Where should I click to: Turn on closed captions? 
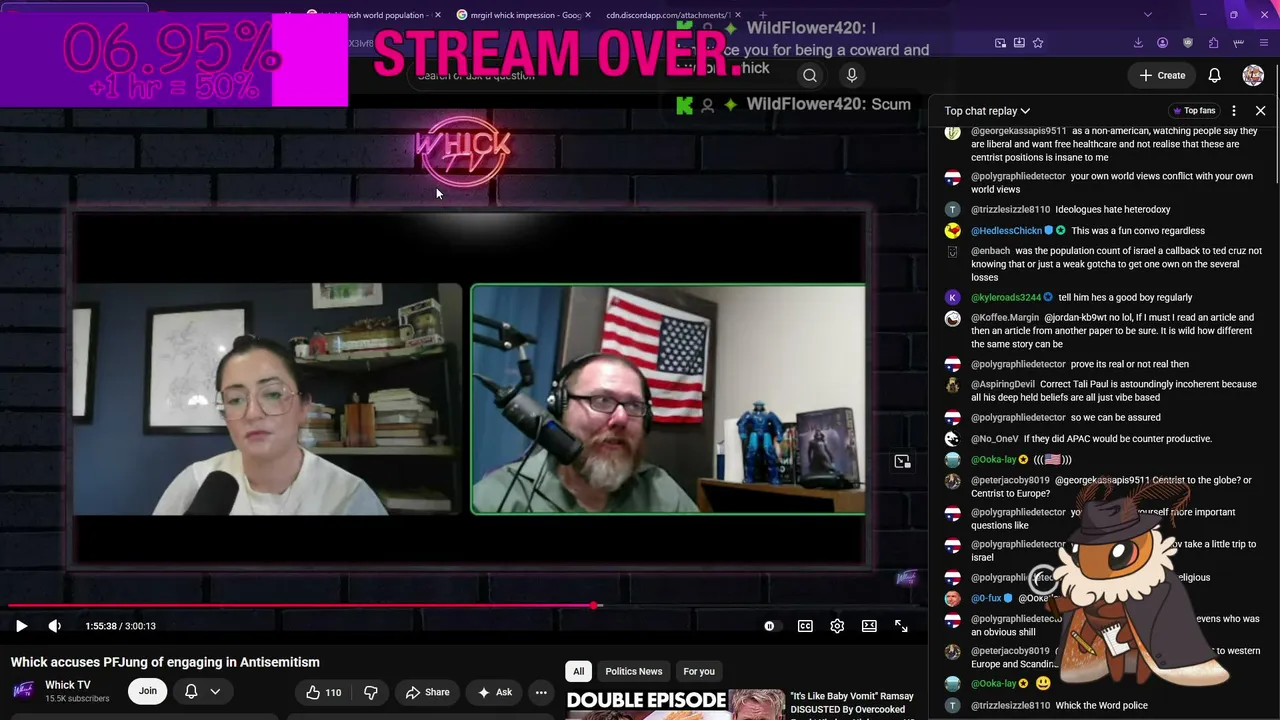click(805, 626)
